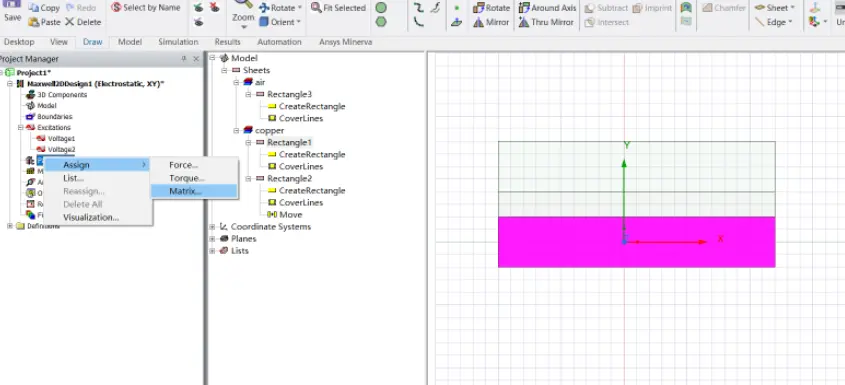Select the draw circle icon
Viewport: 845px width, 385px height.
381,8
